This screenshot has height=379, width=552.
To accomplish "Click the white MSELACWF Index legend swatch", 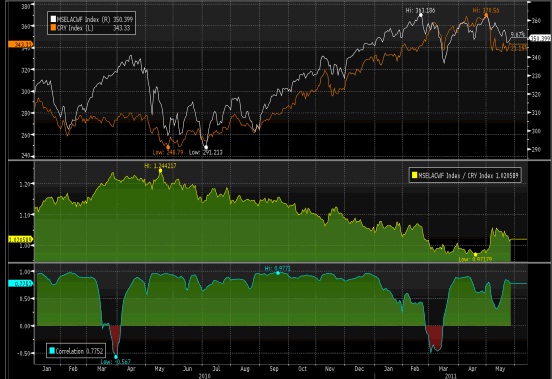I will 54,19.
